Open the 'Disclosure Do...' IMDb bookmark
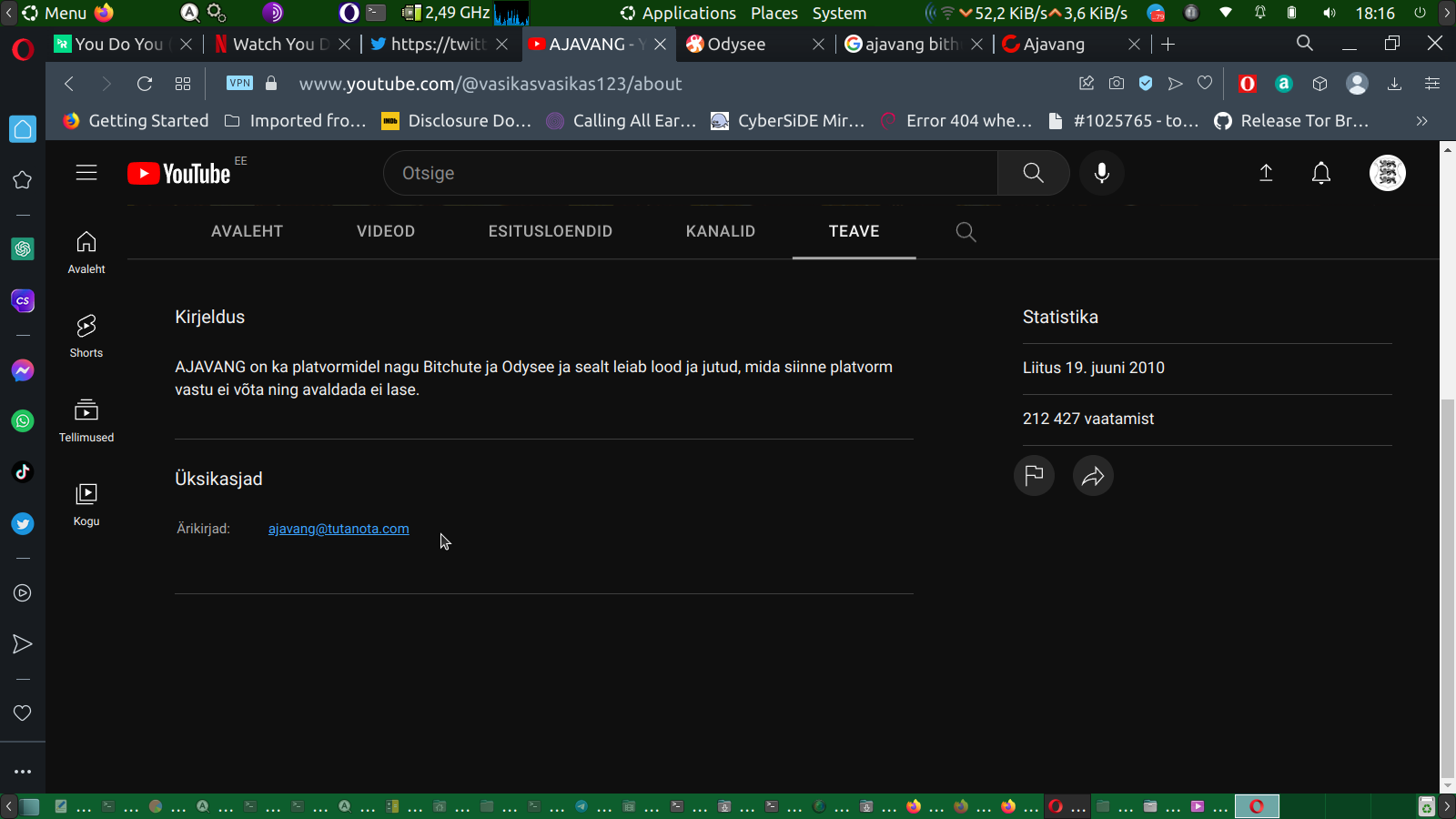 [457, 121]
